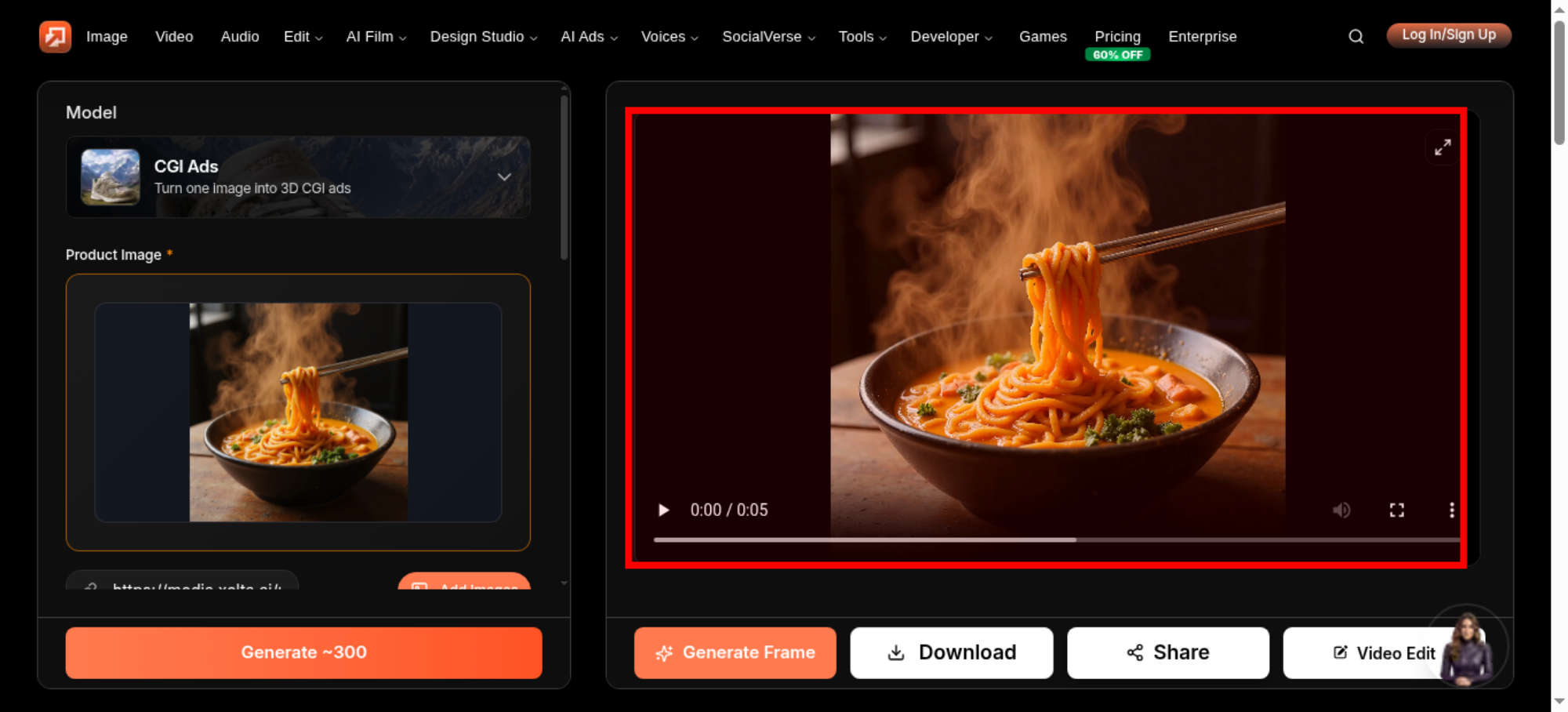This screenshot has width=1568, height=712.
Task: Expand the video preview with arrows icon
Action: (x=1443, y=147)
